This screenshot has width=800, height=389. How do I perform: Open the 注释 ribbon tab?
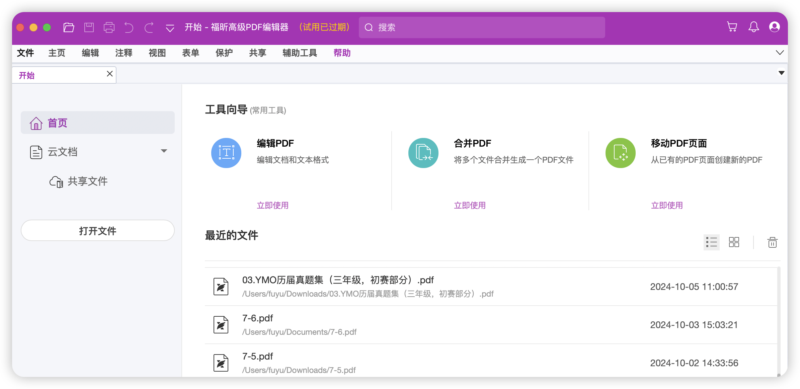tap(123, 53)
